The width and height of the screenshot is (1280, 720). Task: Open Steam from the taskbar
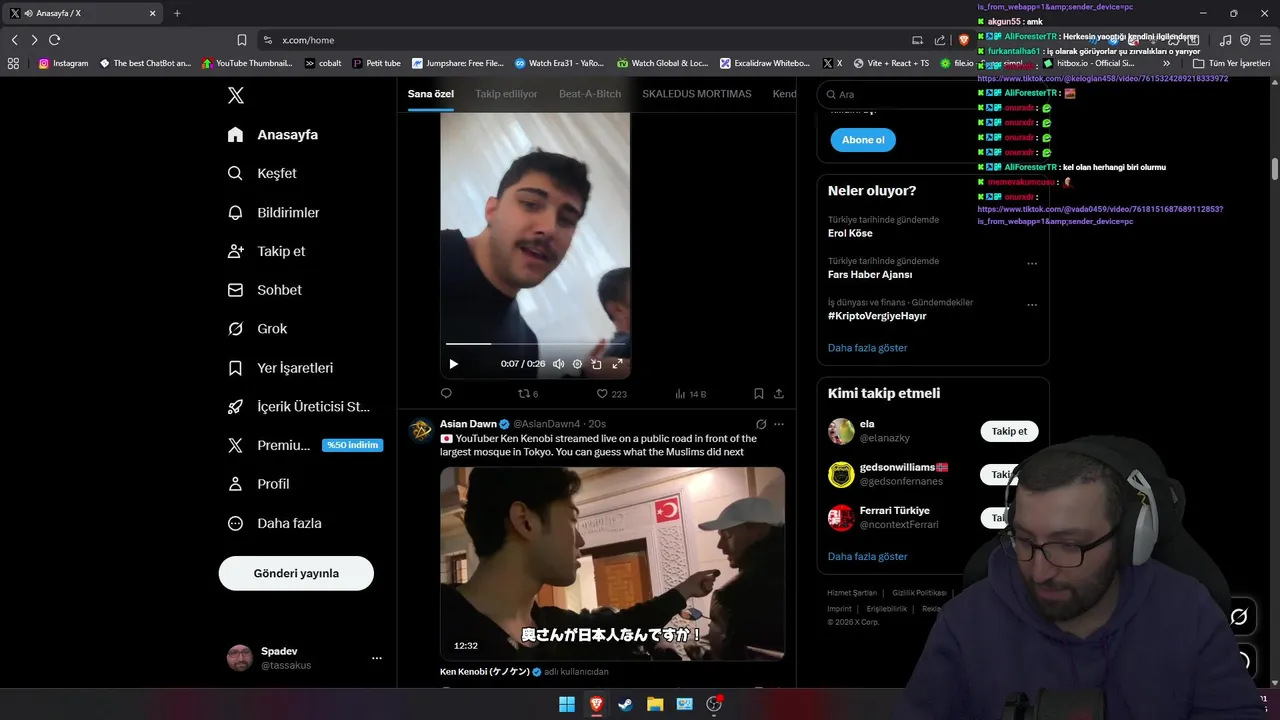625,704
